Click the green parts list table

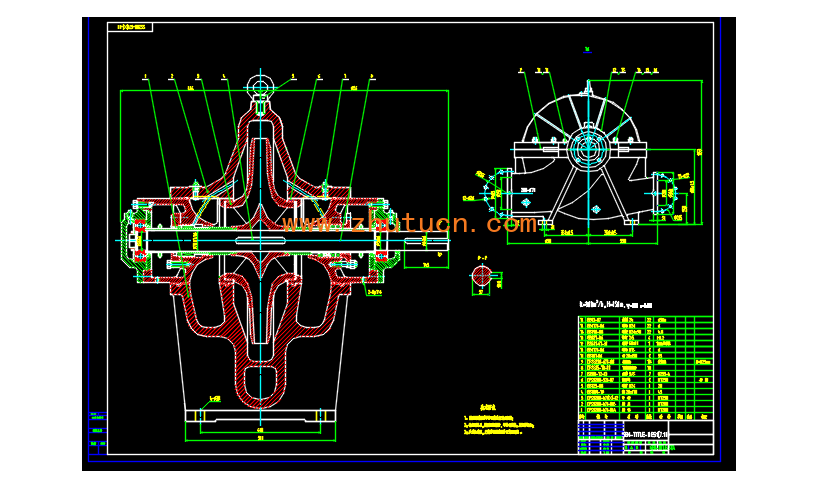(x=645, y=366)
